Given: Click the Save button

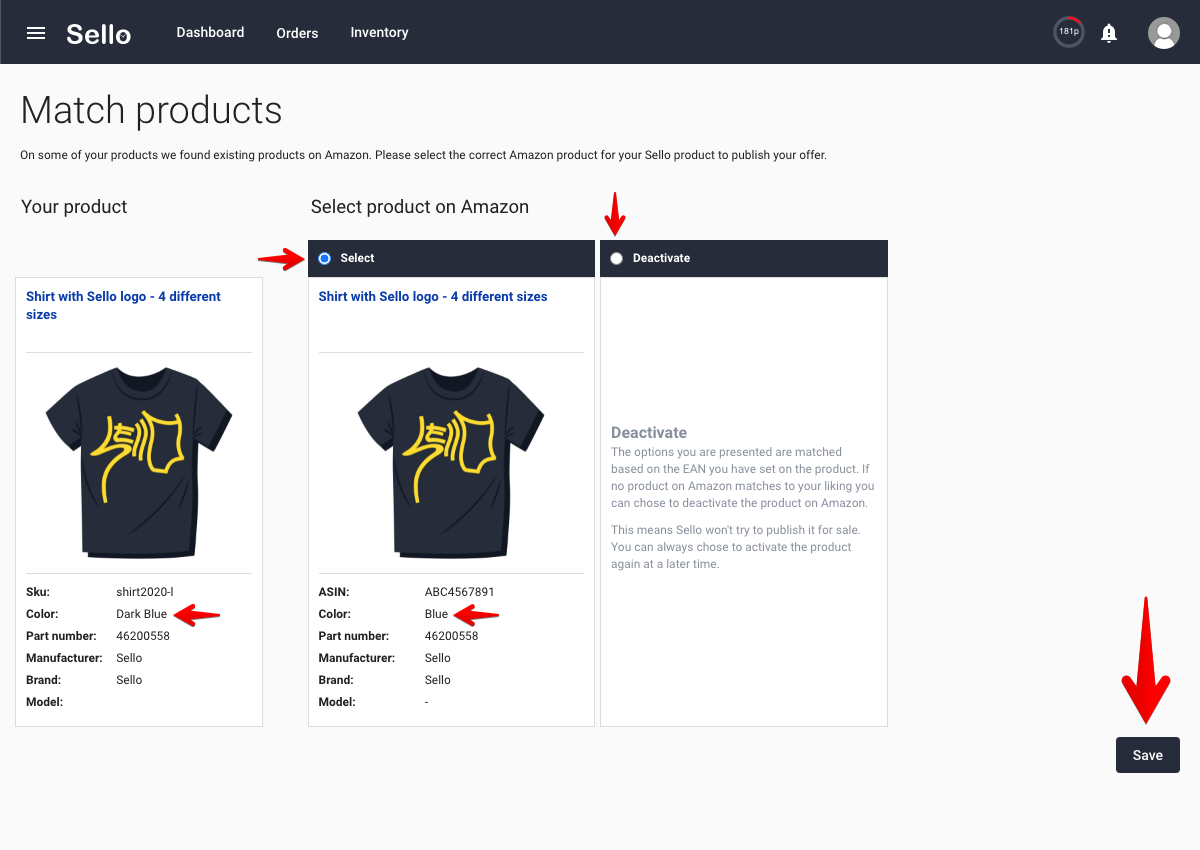Looking at the screenshot, I should click(x=1148, y=755).
